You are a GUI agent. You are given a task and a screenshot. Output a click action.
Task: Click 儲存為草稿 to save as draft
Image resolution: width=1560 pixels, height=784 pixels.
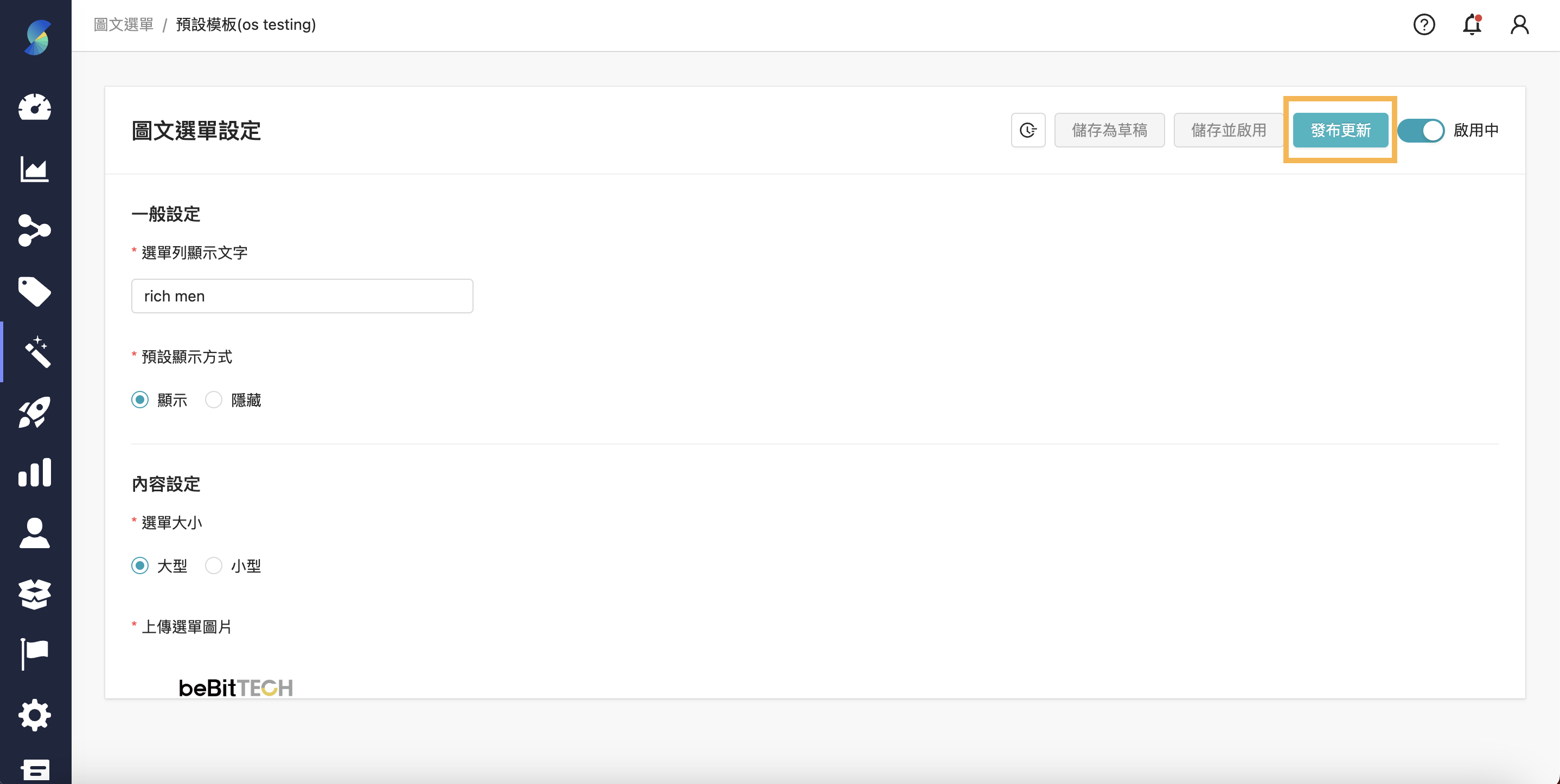pyautogui.click(x=1109, y=130)
